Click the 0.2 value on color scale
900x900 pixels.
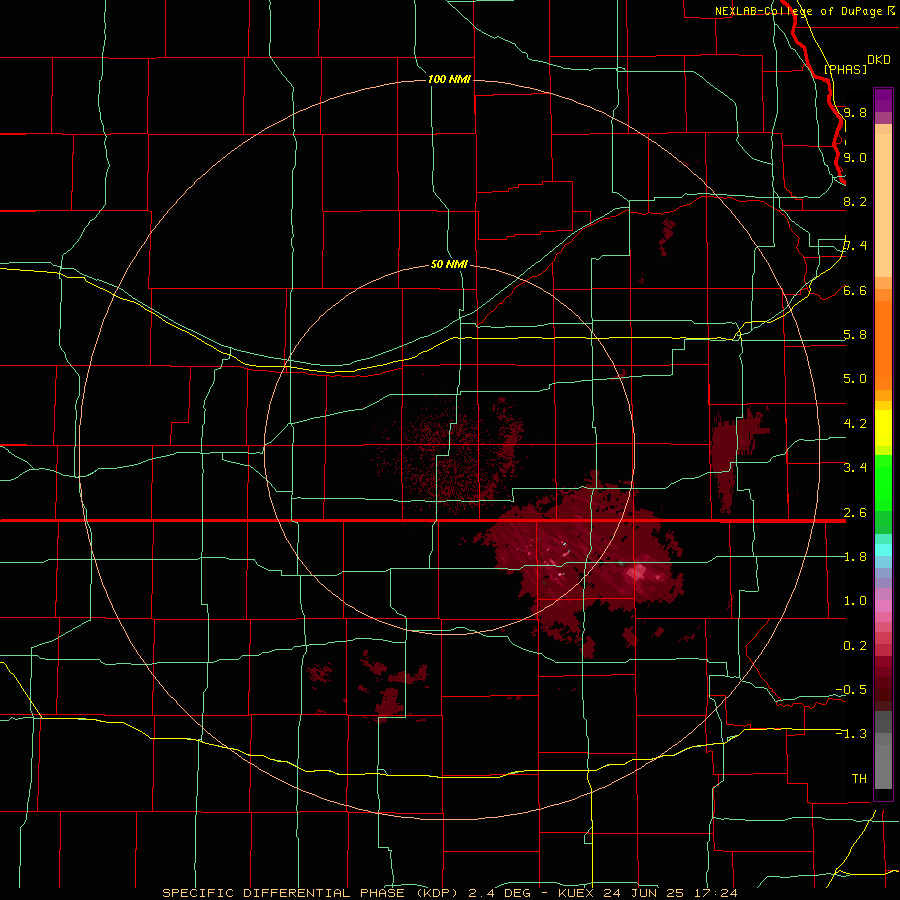tap(855, 646)
